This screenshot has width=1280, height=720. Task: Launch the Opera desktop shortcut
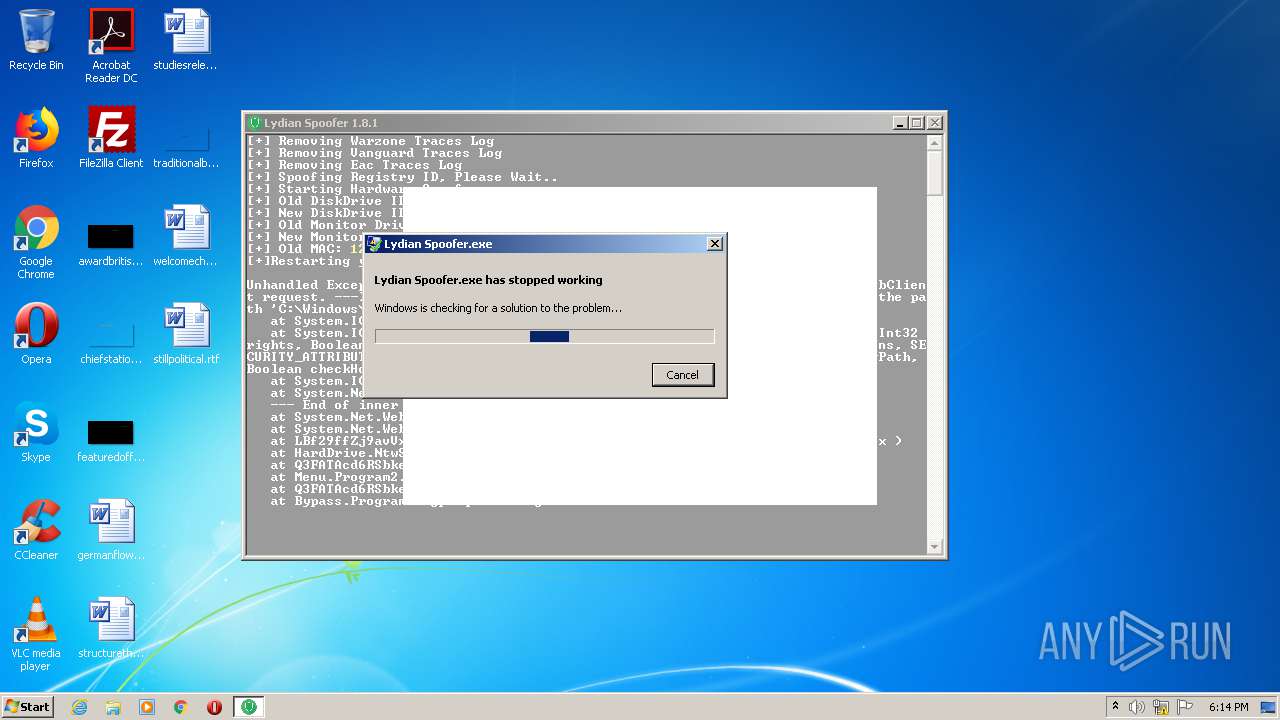click(x=36, y=334)
